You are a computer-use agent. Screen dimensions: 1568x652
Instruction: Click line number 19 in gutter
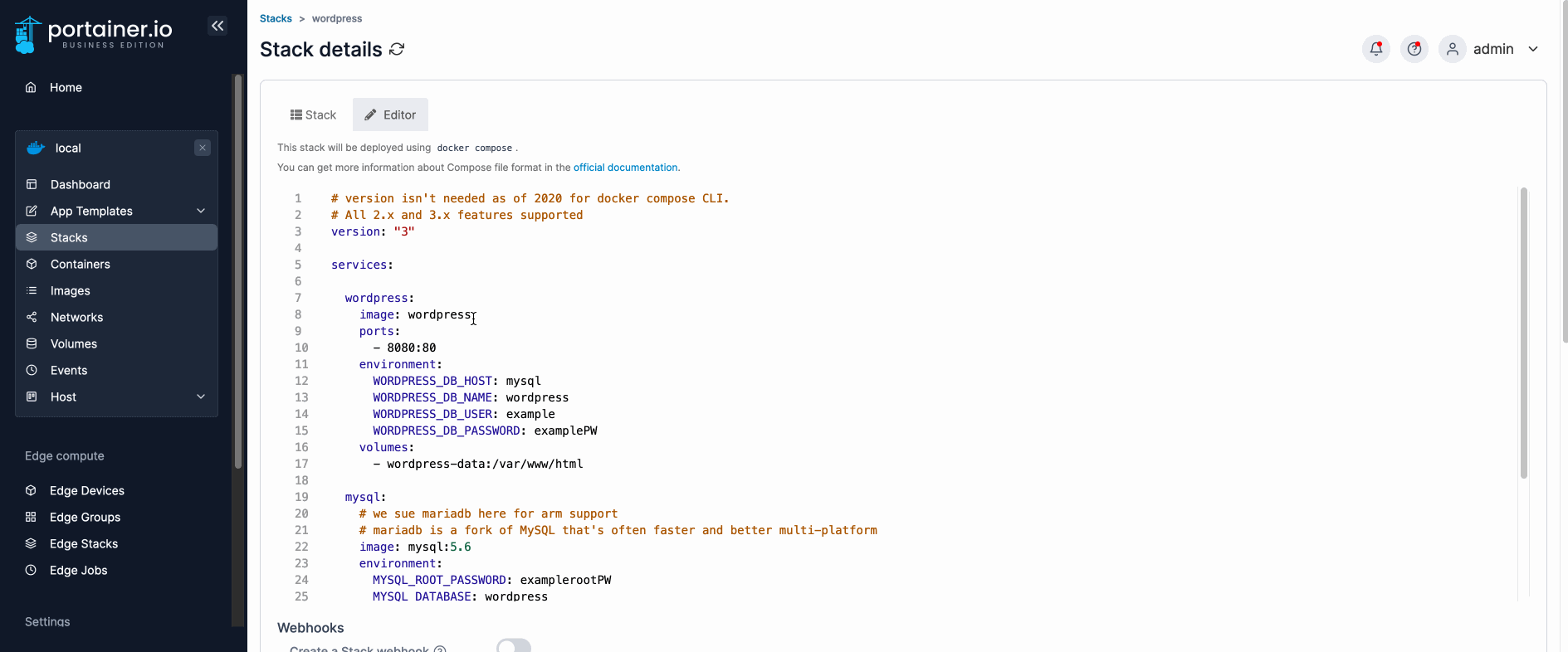tap(301, 497)
